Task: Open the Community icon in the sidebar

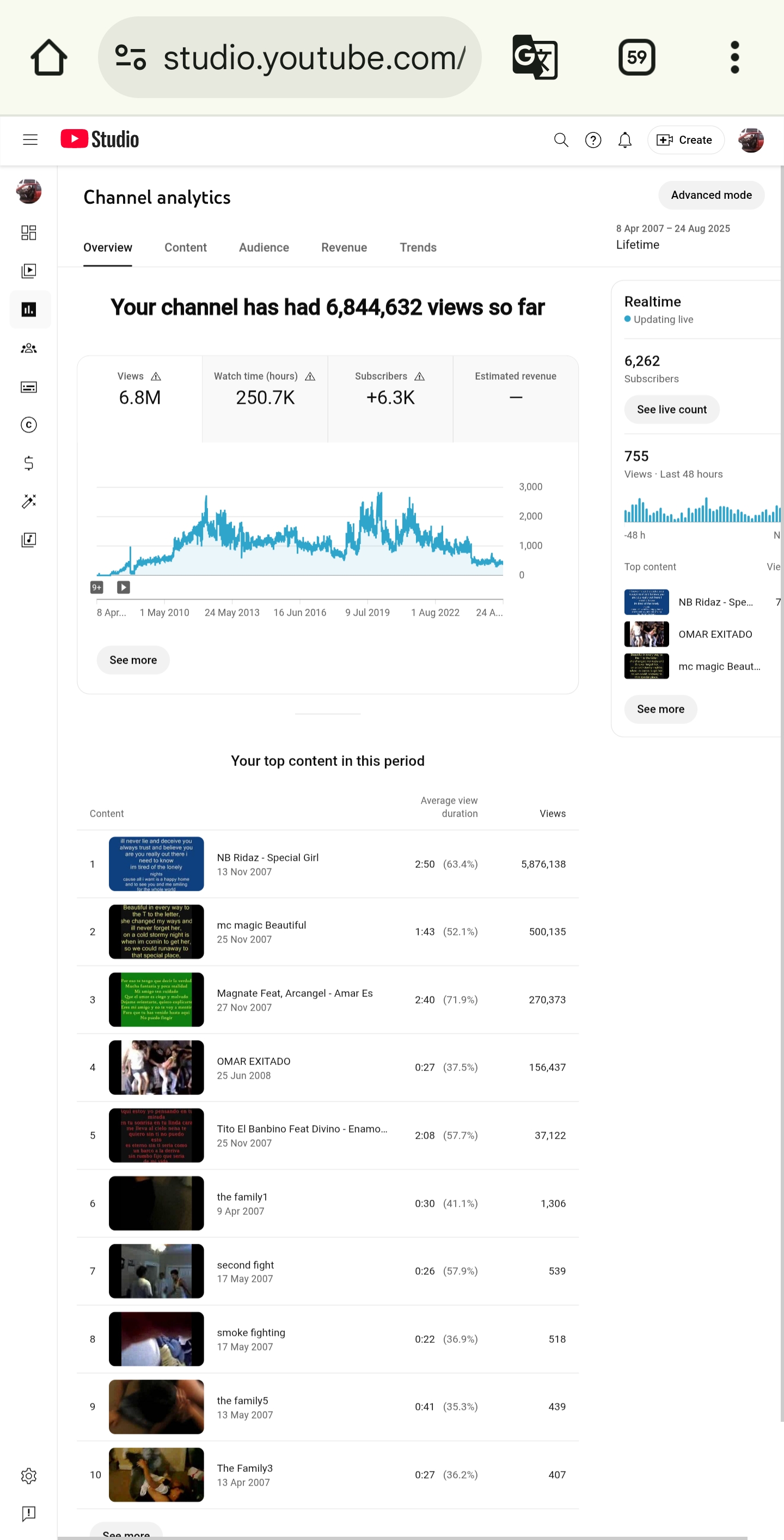Action: 29,349
